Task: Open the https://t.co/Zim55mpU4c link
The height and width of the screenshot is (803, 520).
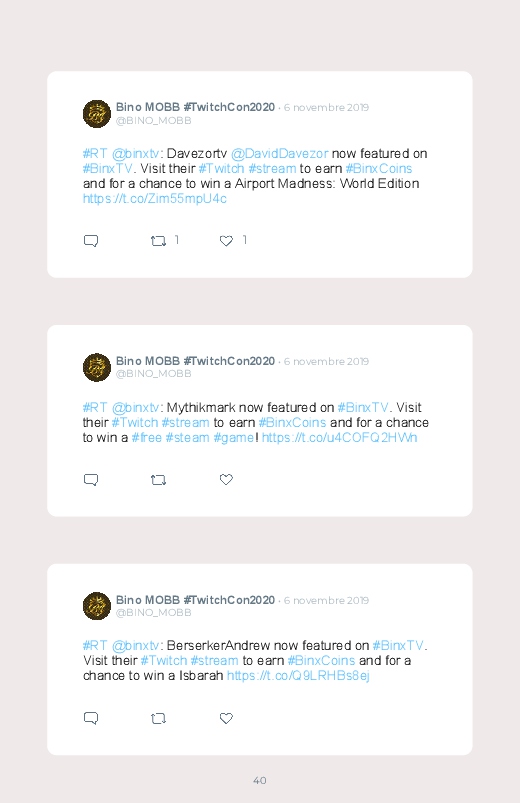Action: point(155,199)
